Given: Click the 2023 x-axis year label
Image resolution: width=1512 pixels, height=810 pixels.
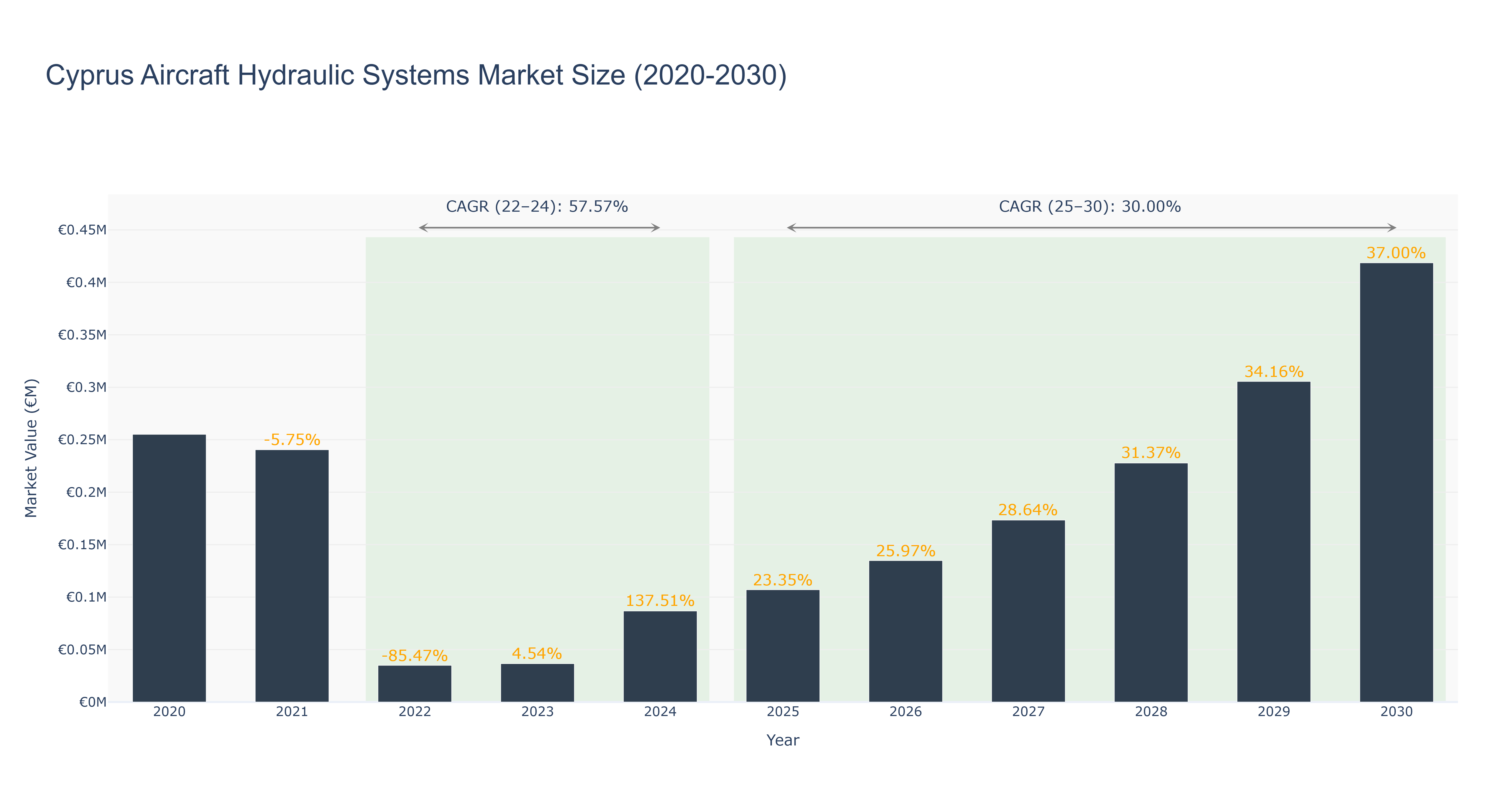Looking at the screenshot, I should click(x=537, y=711).
